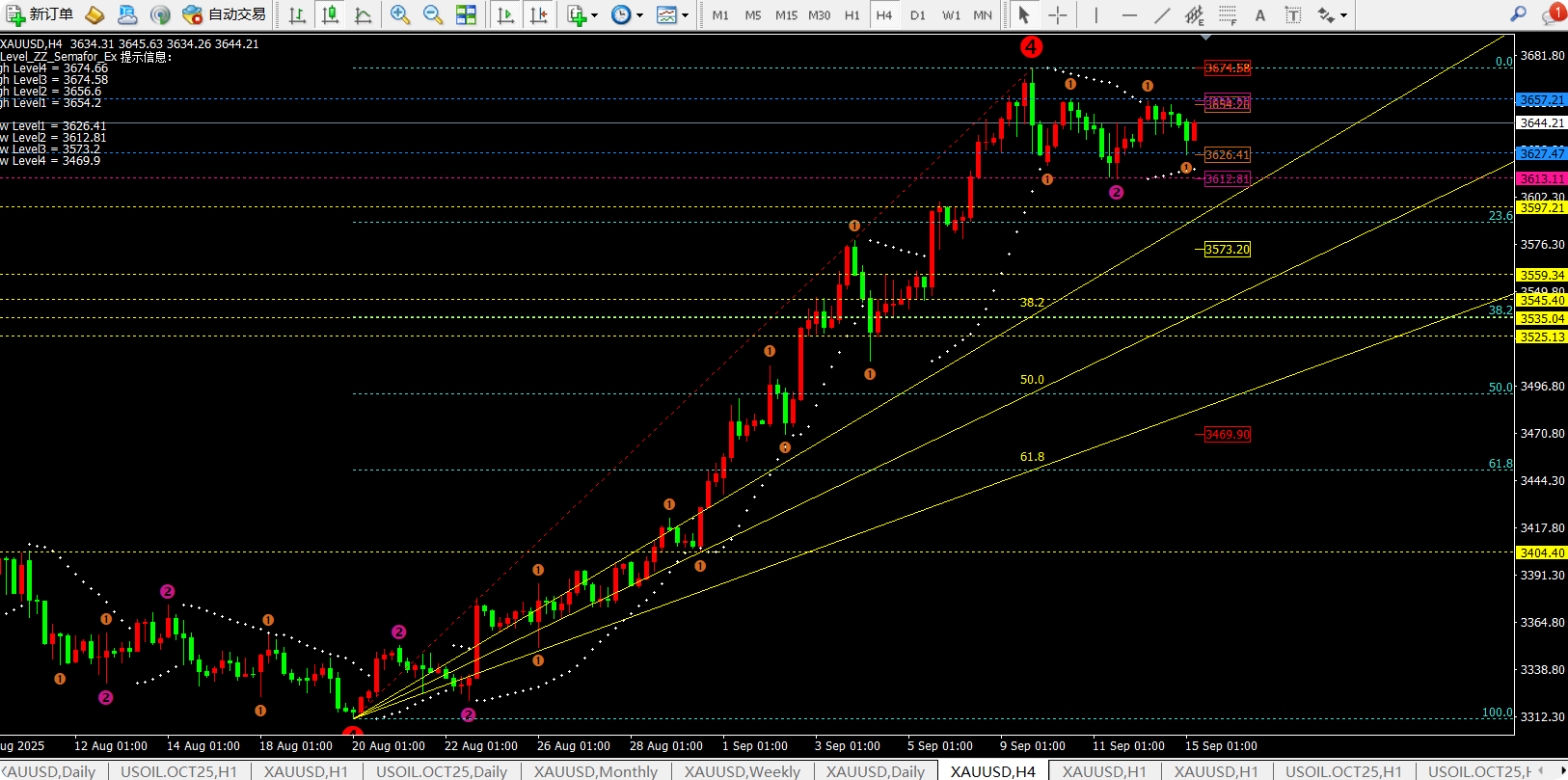The image size is (1568, 780).
Task: Switch to the USOIL.OCT25,Daily tab
Action: pos(442,771)
